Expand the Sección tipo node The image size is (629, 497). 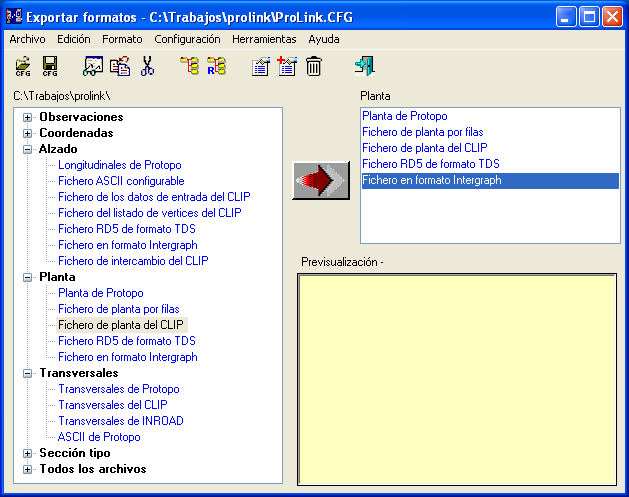pos(28,453)
